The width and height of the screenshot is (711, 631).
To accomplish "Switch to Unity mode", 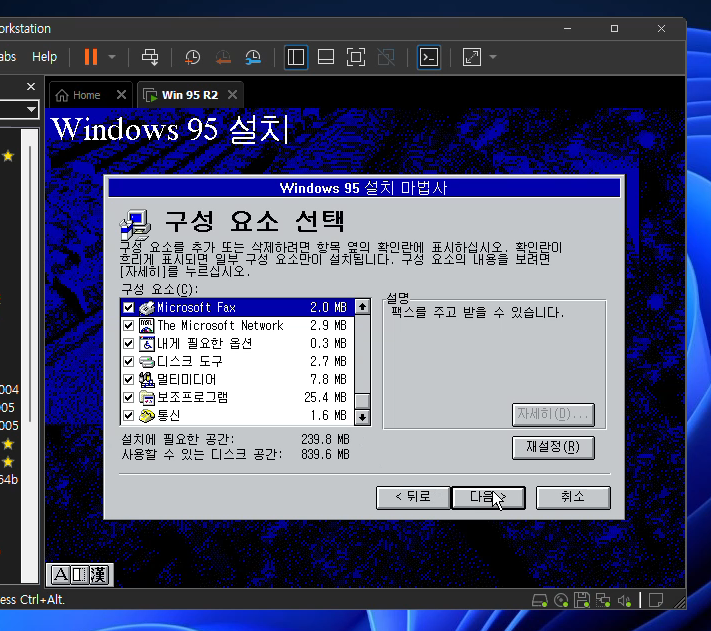I will pos(386,57).
